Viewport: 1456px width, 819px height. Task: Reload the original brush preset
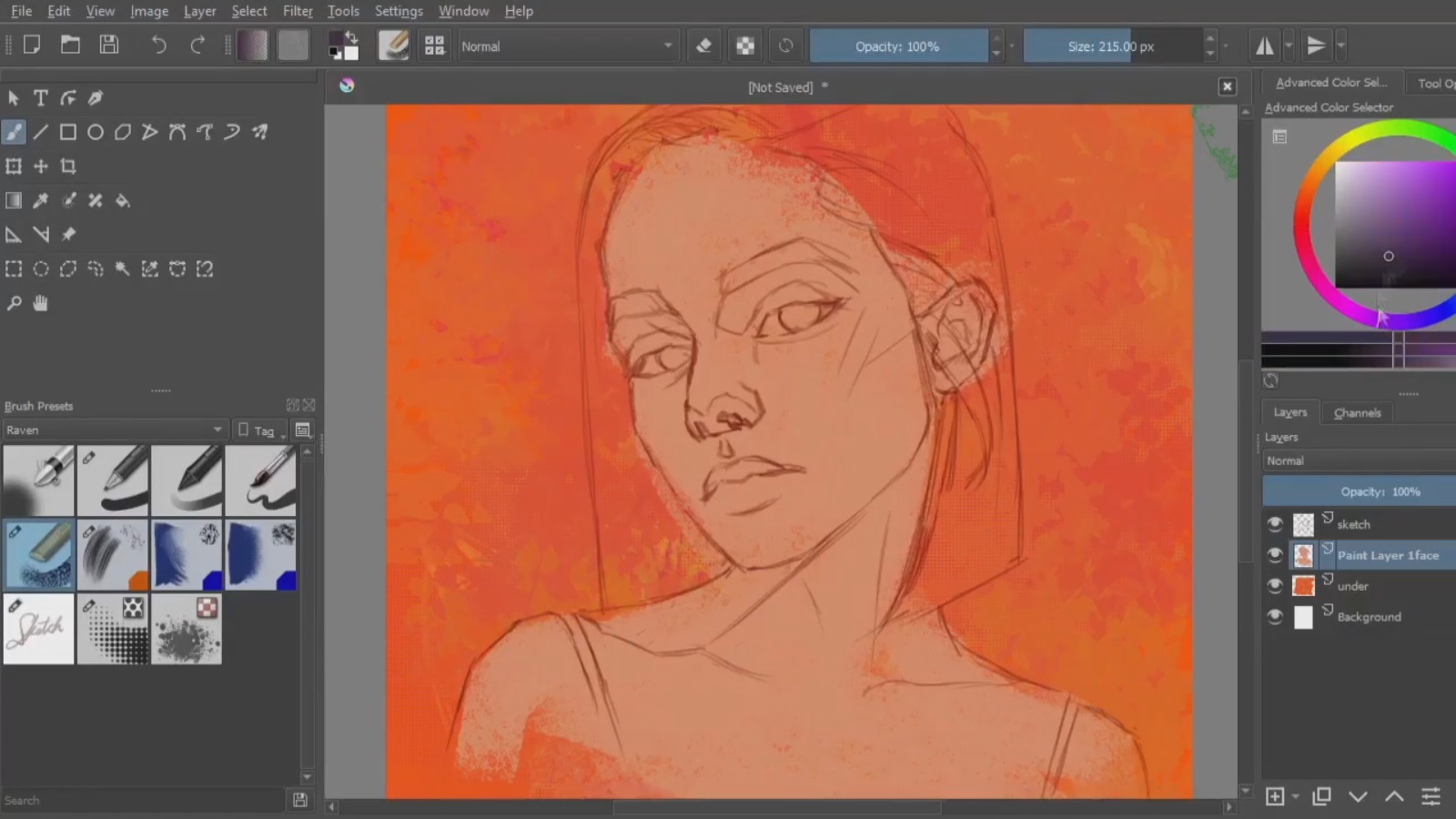786,45
